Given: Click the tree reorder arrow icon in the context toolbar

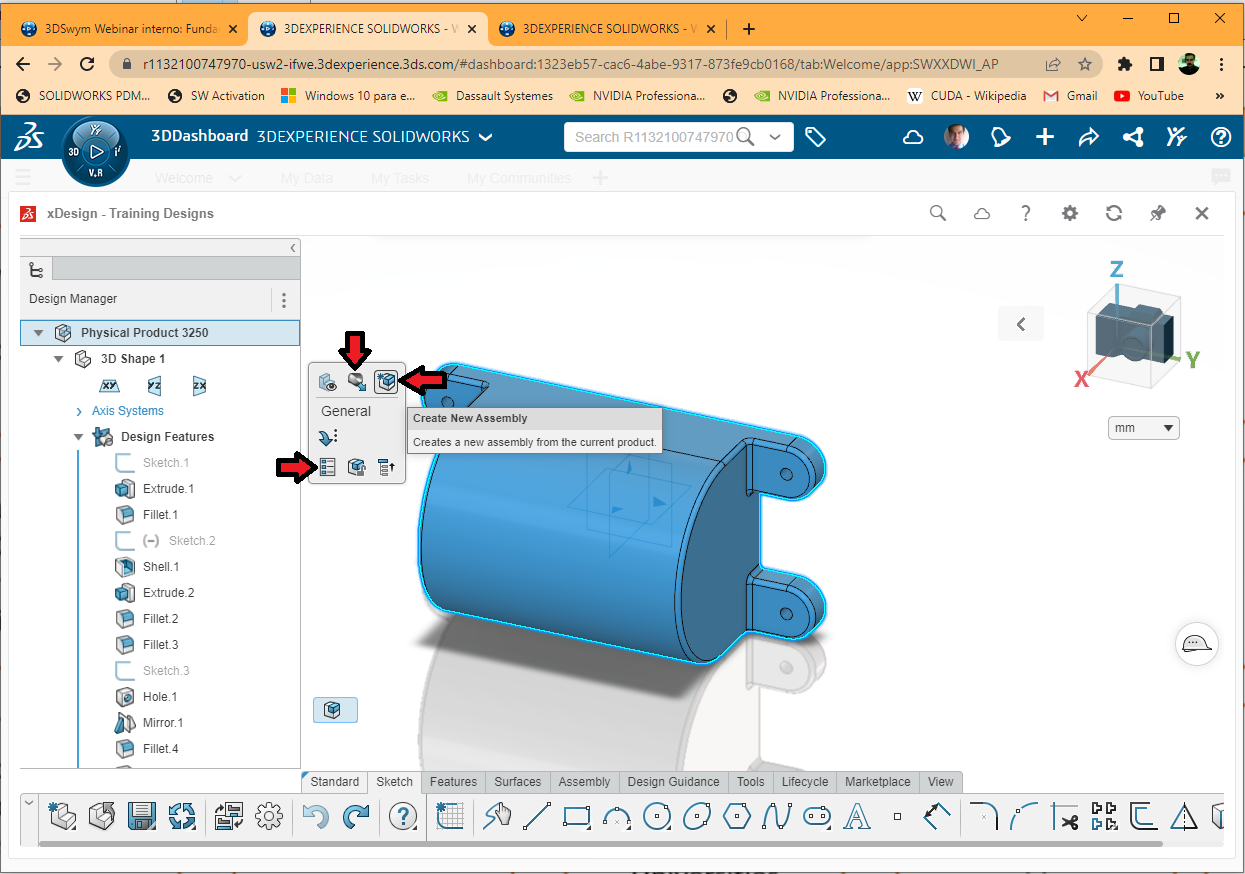Looking at the screenshot, I should point(386,467).
